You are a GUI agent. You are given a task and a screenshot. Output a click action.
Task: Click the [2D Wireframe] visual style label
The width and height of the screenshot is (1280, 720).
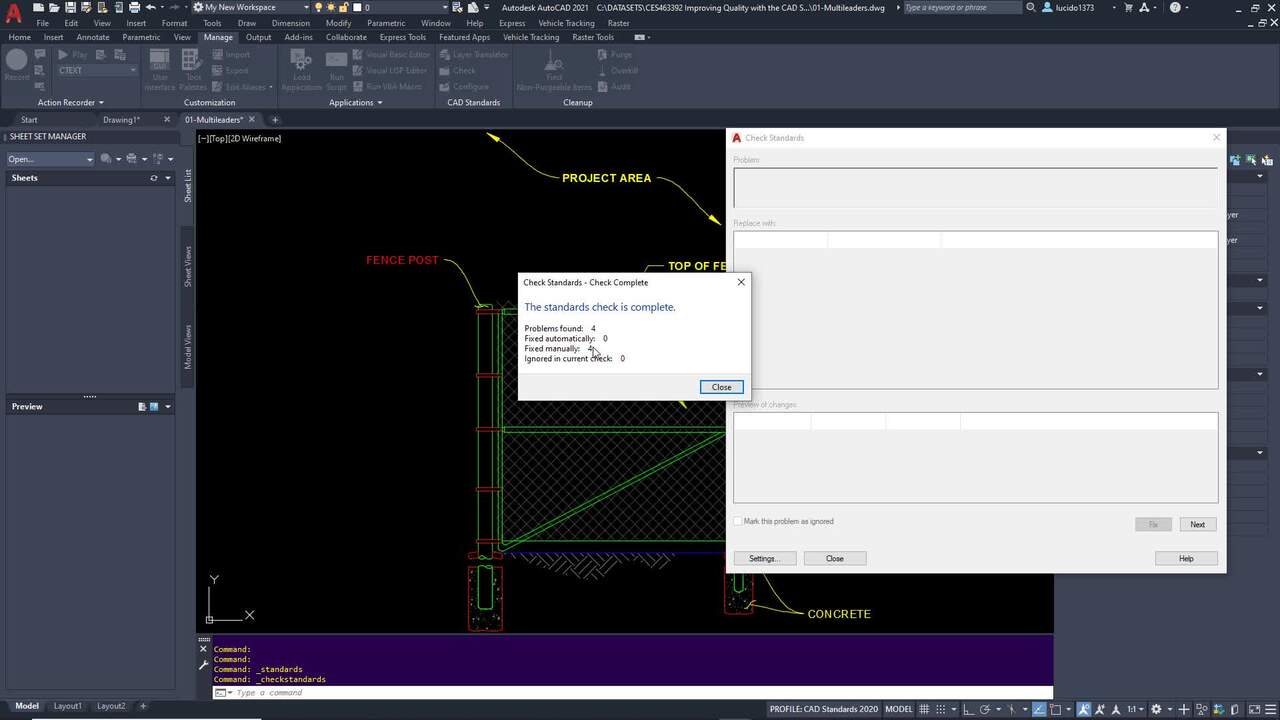pos(257,138)
